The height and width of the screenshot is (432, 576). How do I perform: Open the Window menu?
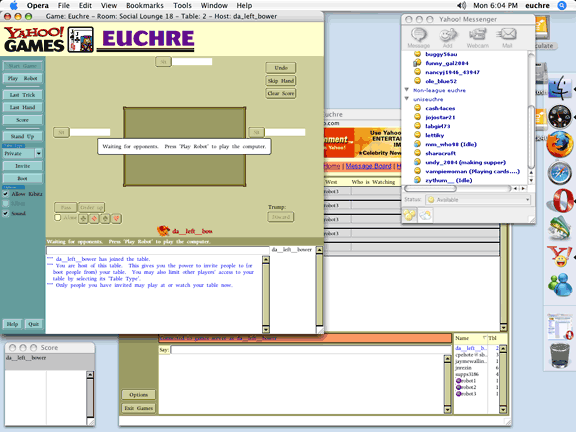click(x=214, y=6)
